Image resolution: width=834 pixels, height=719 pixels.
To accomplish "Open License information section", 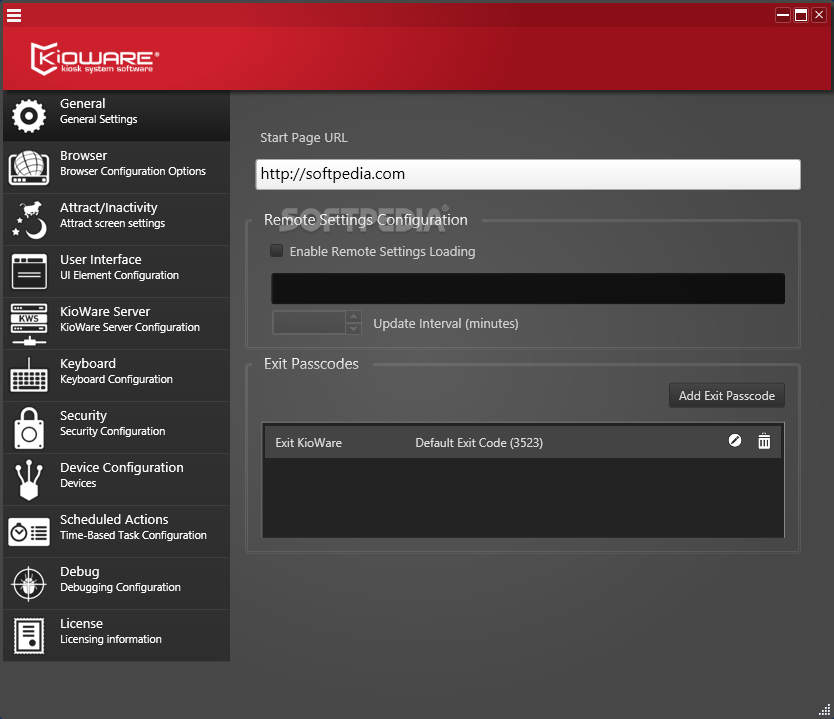I will tap(116, 636).
